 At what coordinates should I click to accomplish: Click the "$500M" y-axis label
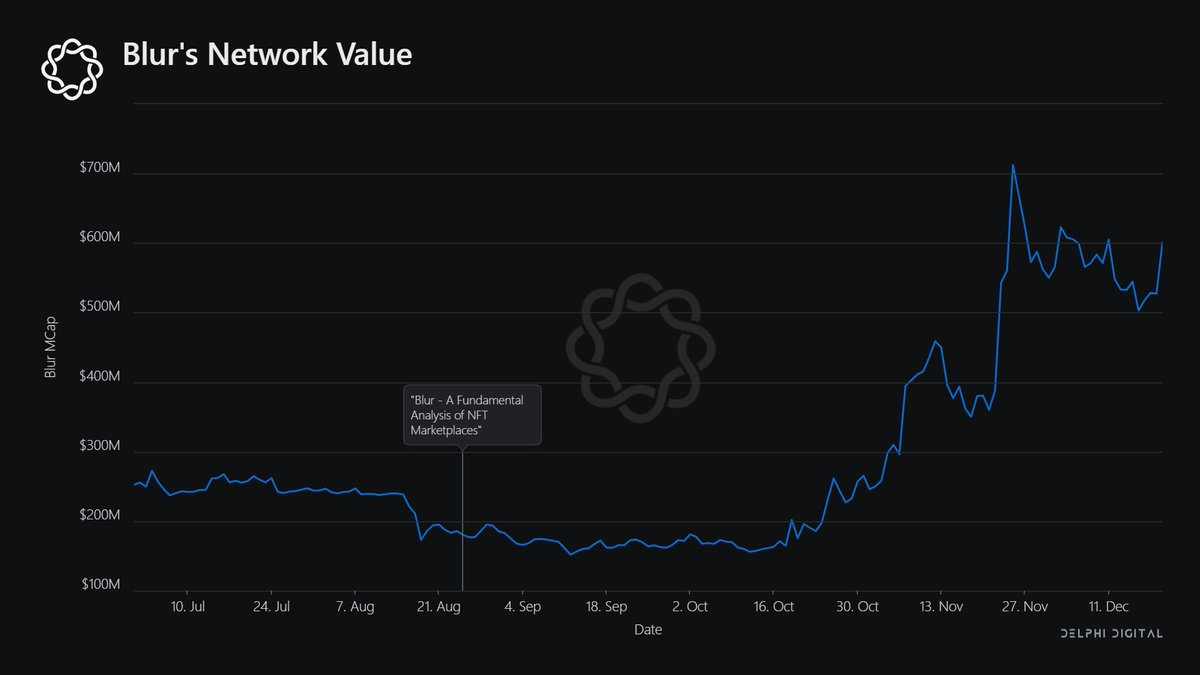coord(100,306)
